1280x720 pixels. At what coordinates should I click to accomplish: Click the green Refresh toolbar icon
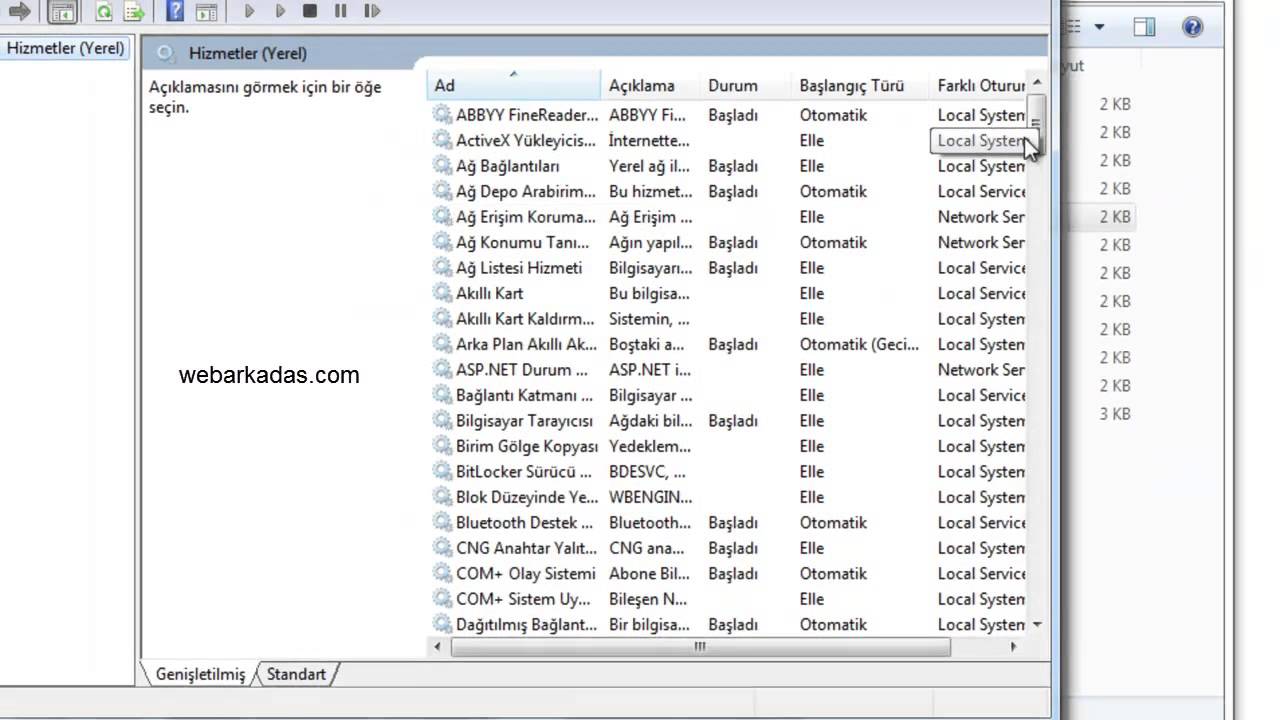[x=104, y=12]
